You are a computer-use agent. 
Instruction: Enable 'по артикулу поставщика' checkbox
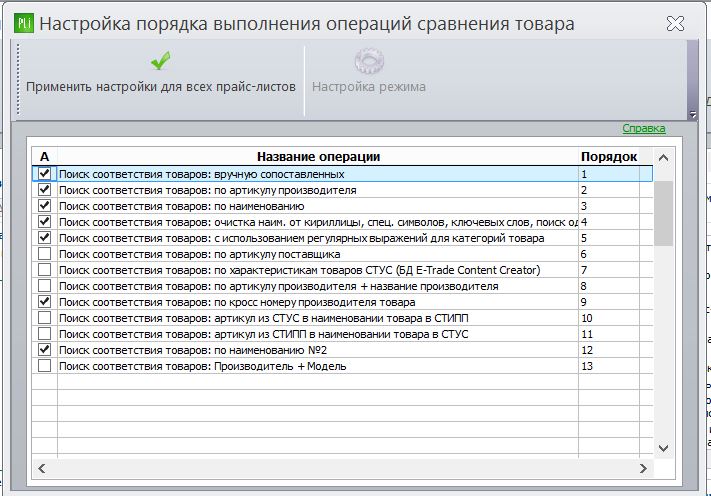click(x=44, y=254)
